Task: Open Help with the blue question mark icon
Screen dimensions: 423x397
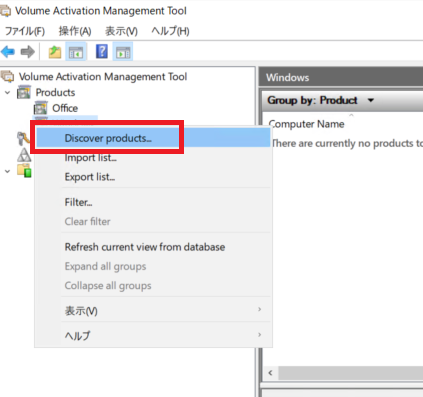Action: click(x=102, y=52)
